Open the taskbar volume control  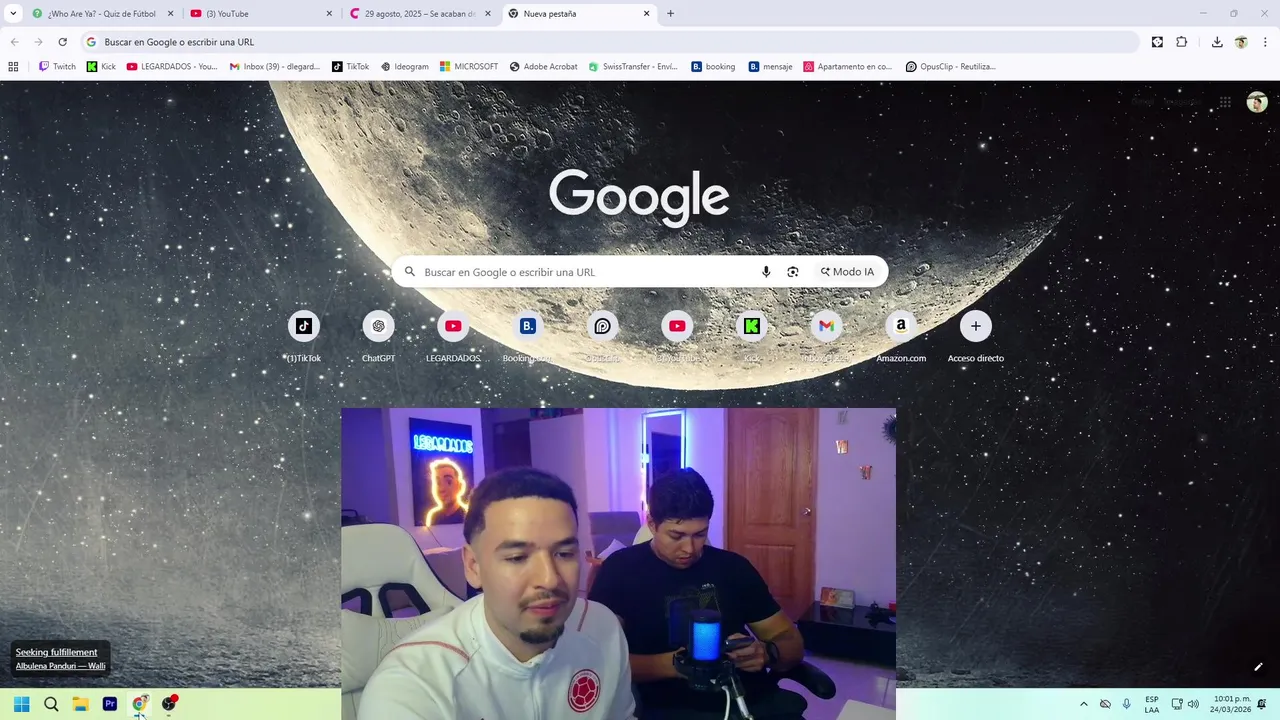[1193, 704]
